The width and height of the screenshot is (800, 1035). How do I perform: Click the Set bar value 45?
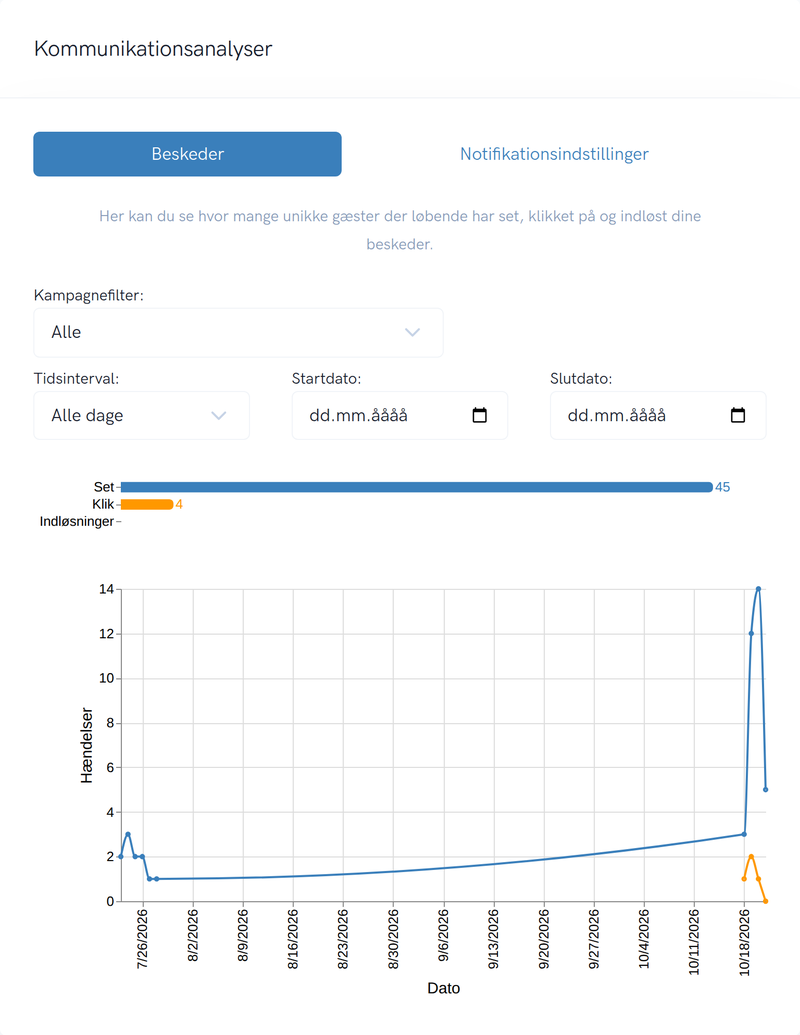click(723, 487)
